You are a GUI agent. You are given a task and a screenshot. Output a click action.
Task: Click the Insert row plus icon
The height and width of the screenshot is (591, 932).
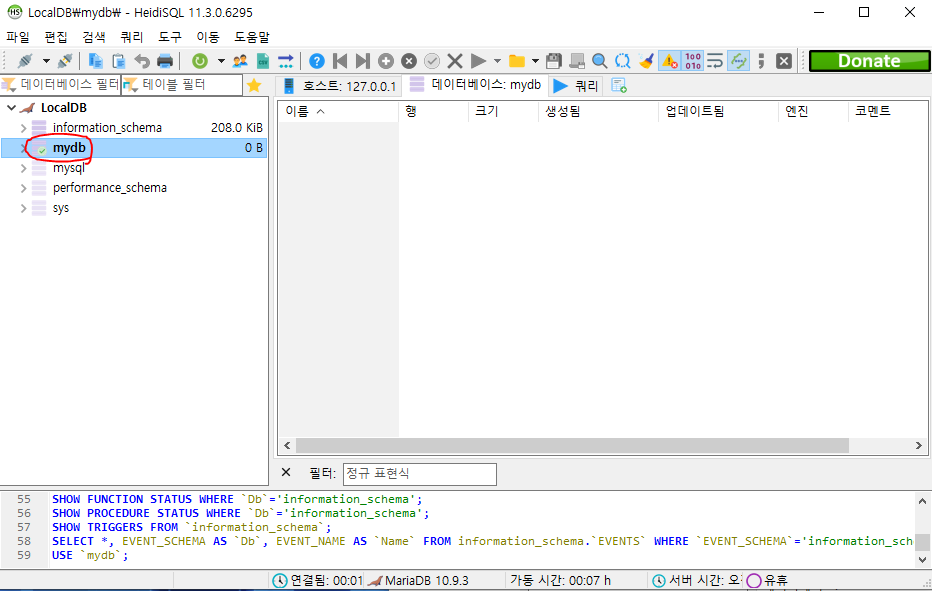click(386, 61)
